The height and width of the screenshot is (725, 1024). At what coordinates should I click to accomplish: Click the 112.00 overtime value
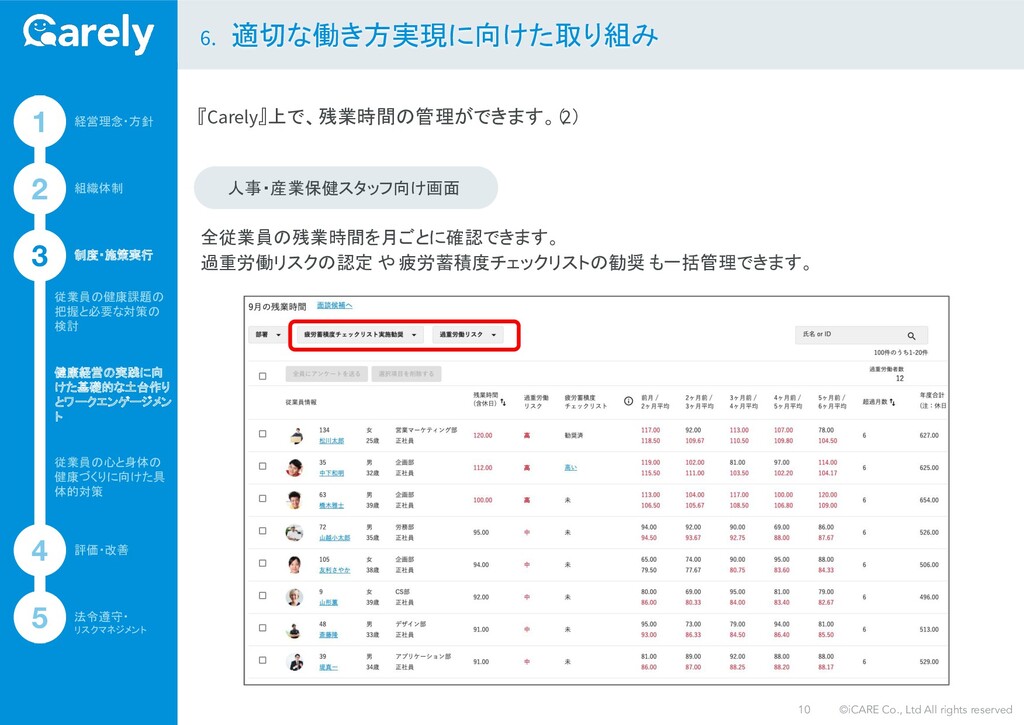483,468
